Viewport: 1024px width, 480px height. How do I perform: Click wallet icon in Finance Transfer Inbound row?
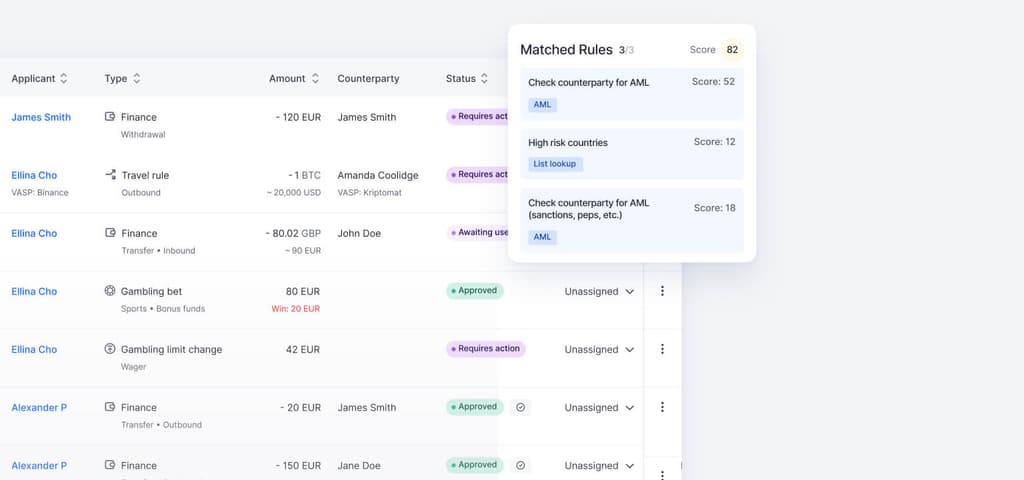pos(110,233)
